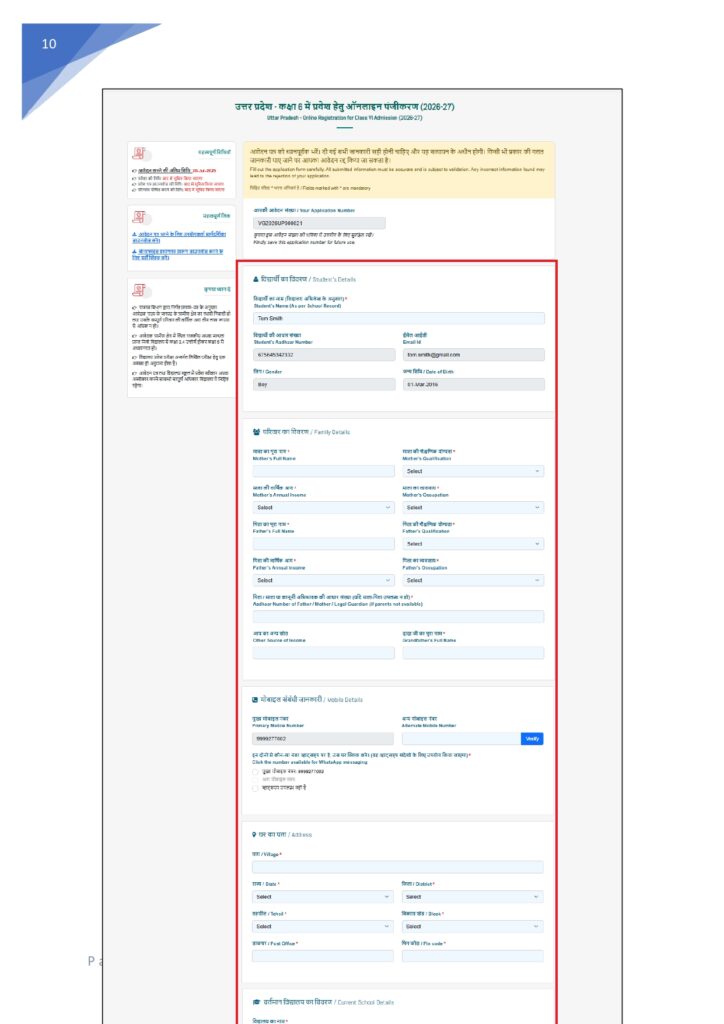Click the Primary Mobile Number field
The height and width of the screenshot is (1024, 724).
coord(323,739)
